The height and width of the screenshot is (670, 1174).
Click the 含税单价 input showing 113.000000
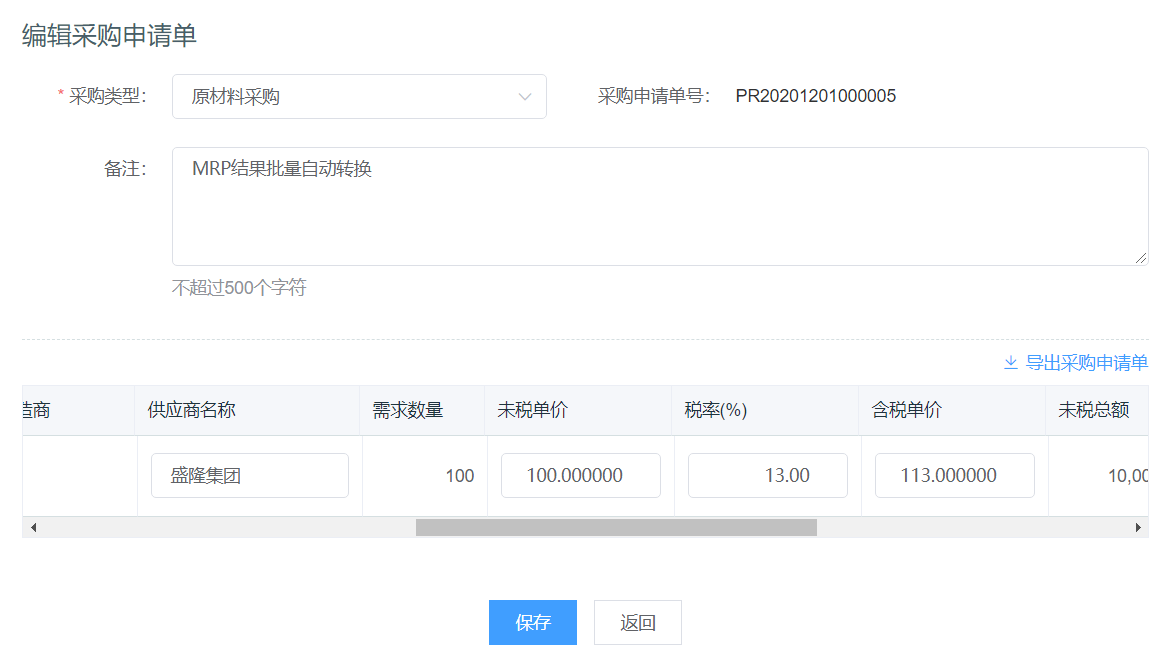pyautogui.click(x=954, y=476)
